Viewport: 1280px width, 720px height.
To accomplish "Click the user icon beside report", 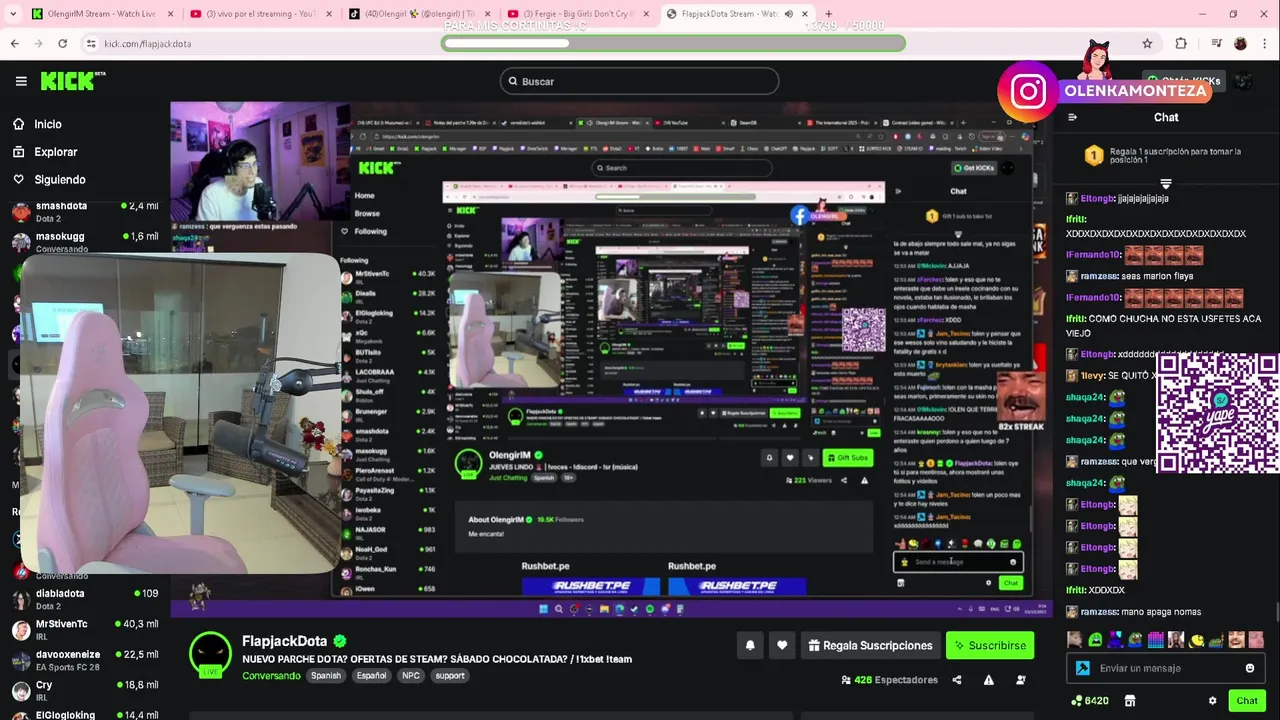I will point(1021,680).
